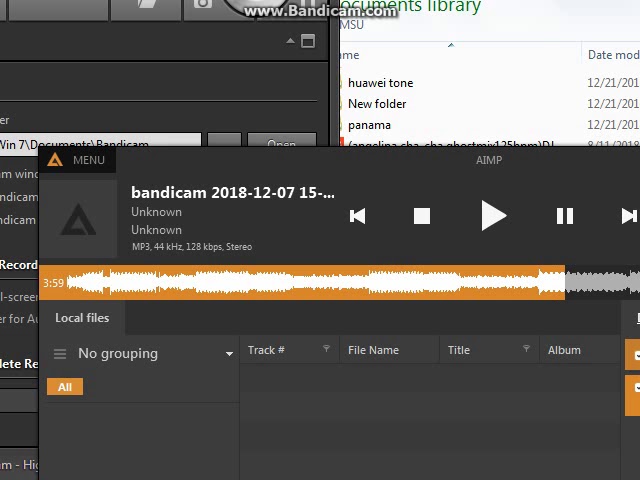Screen dimensions: 640x480
Task: Click the Bandicam collapse up arrow
Action: tap(290, 41)
